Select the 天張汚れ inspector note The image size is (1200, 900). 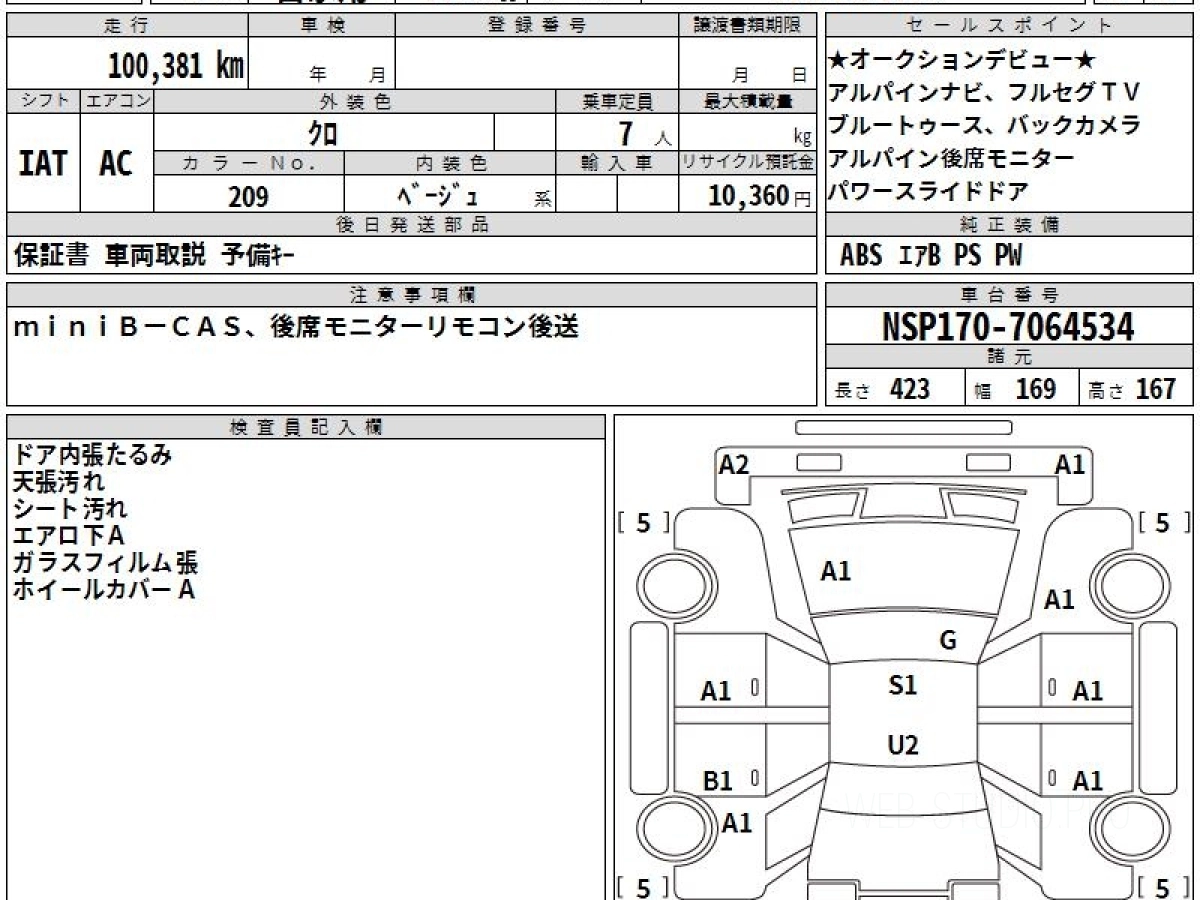point(59,482)
